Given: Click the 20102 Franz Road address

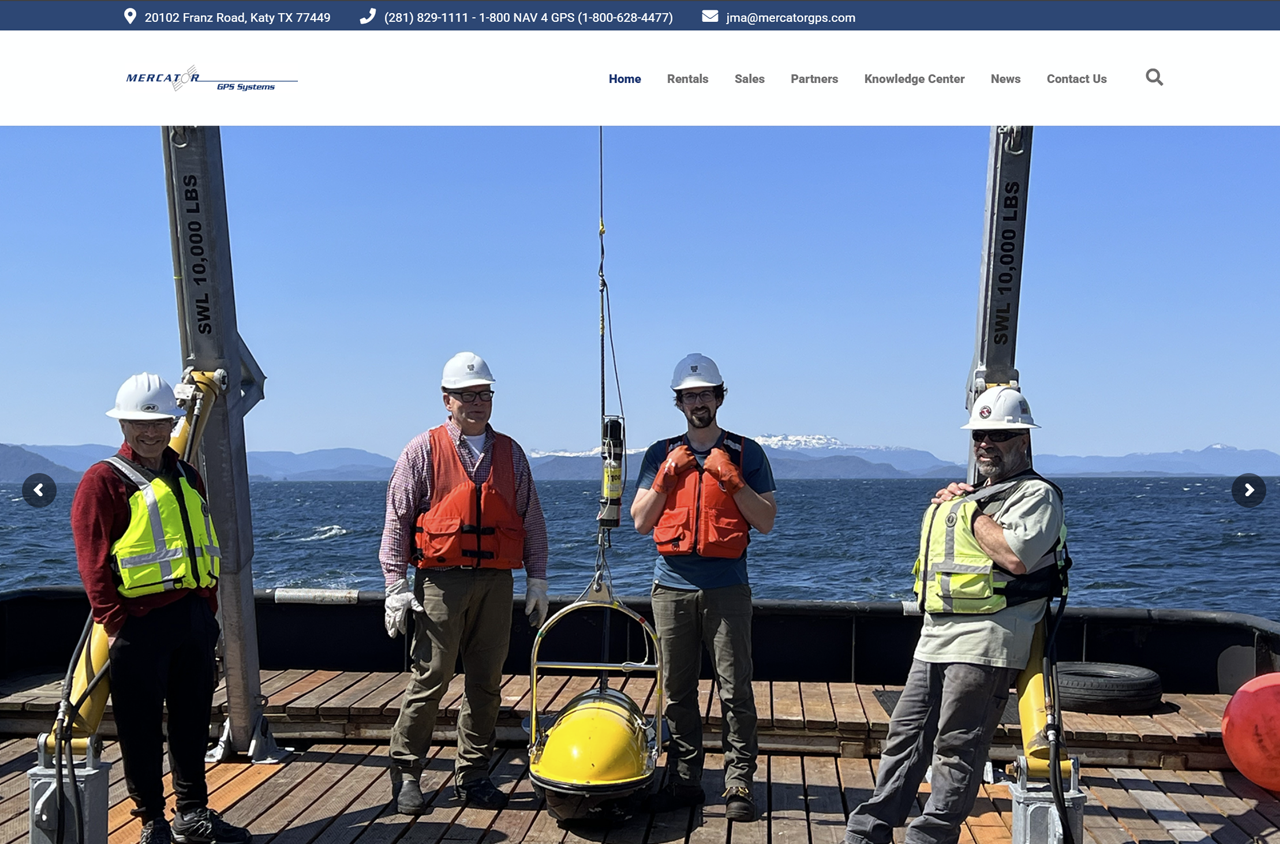Looking at the screenshot, I should [237, 17].
